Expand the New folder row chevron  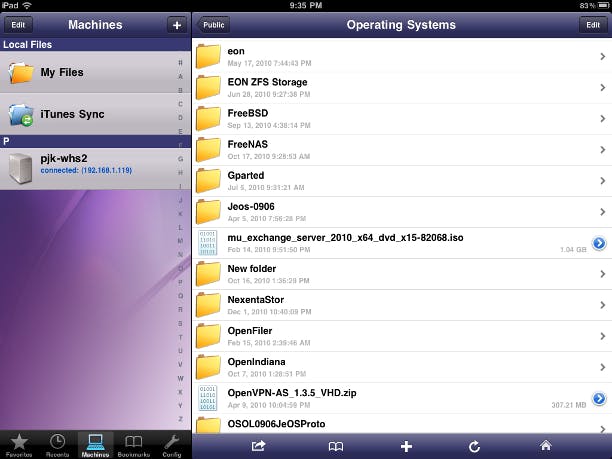point(603,274)
